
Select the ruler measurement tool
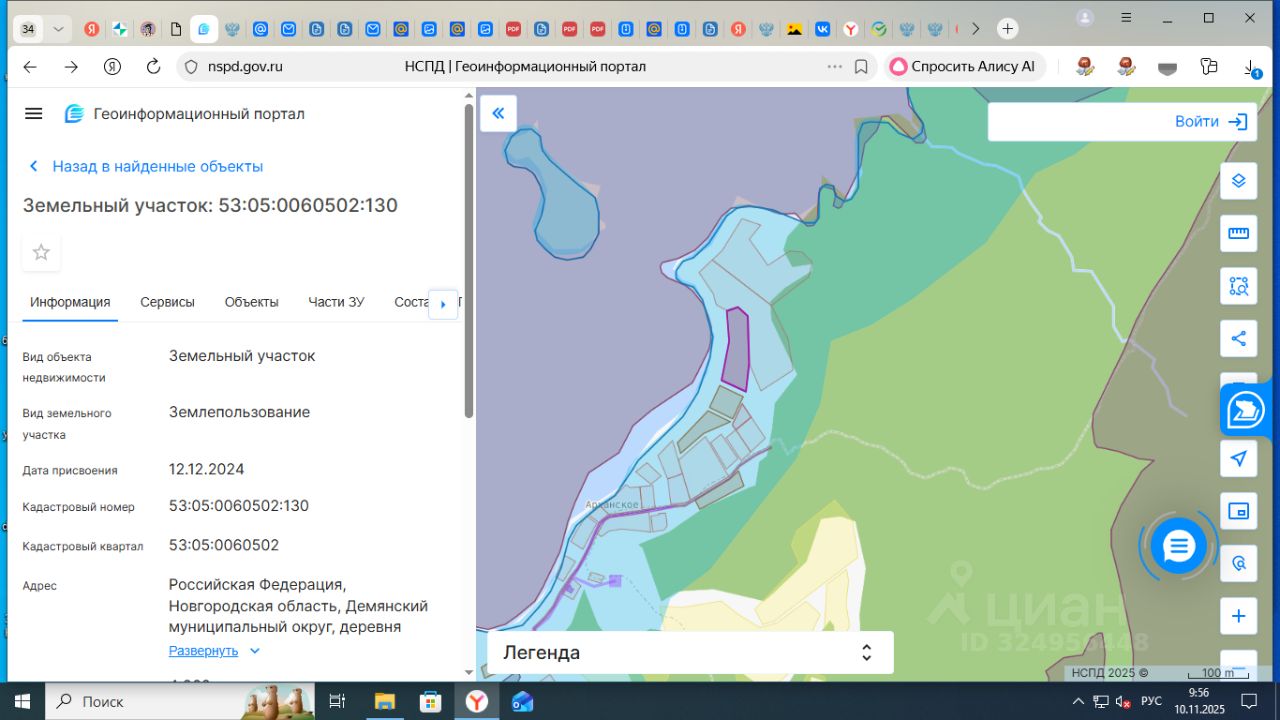point(1238,234)
